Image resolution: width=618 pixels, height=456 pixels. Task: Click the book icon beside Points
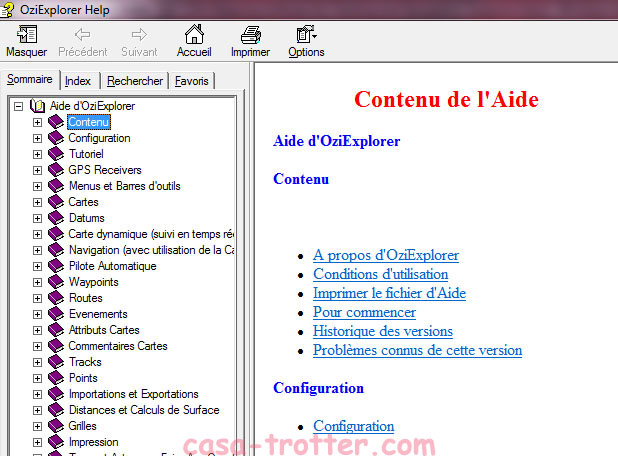[56, 378]
